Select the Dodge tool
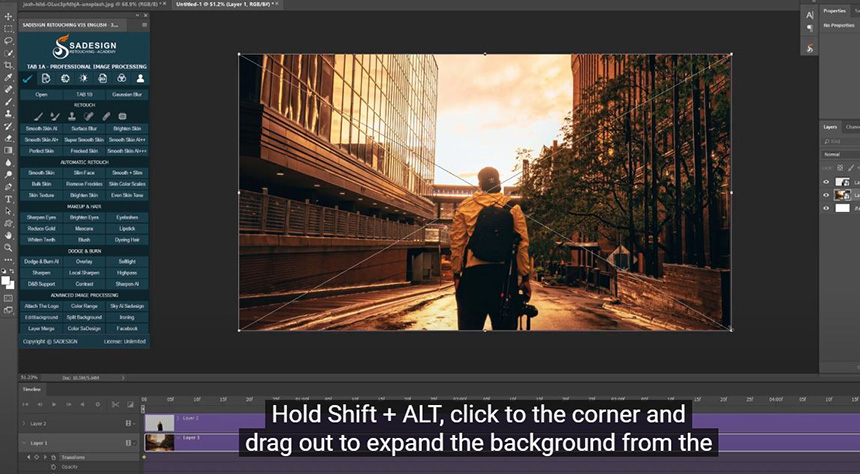 pyautogui.click(x=8, y=174)
